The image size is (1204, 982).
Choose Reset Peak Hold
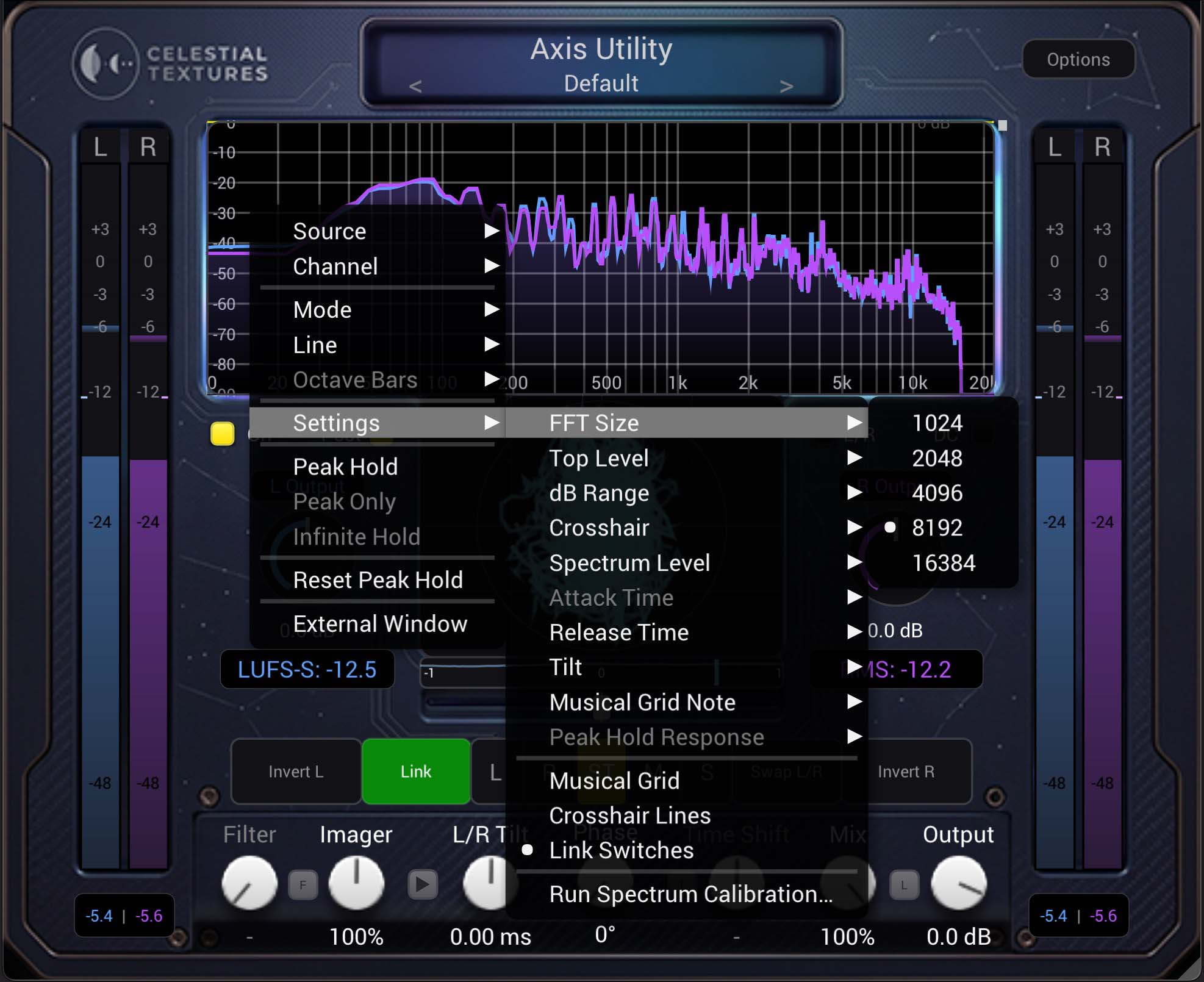[x=378, y=580]
